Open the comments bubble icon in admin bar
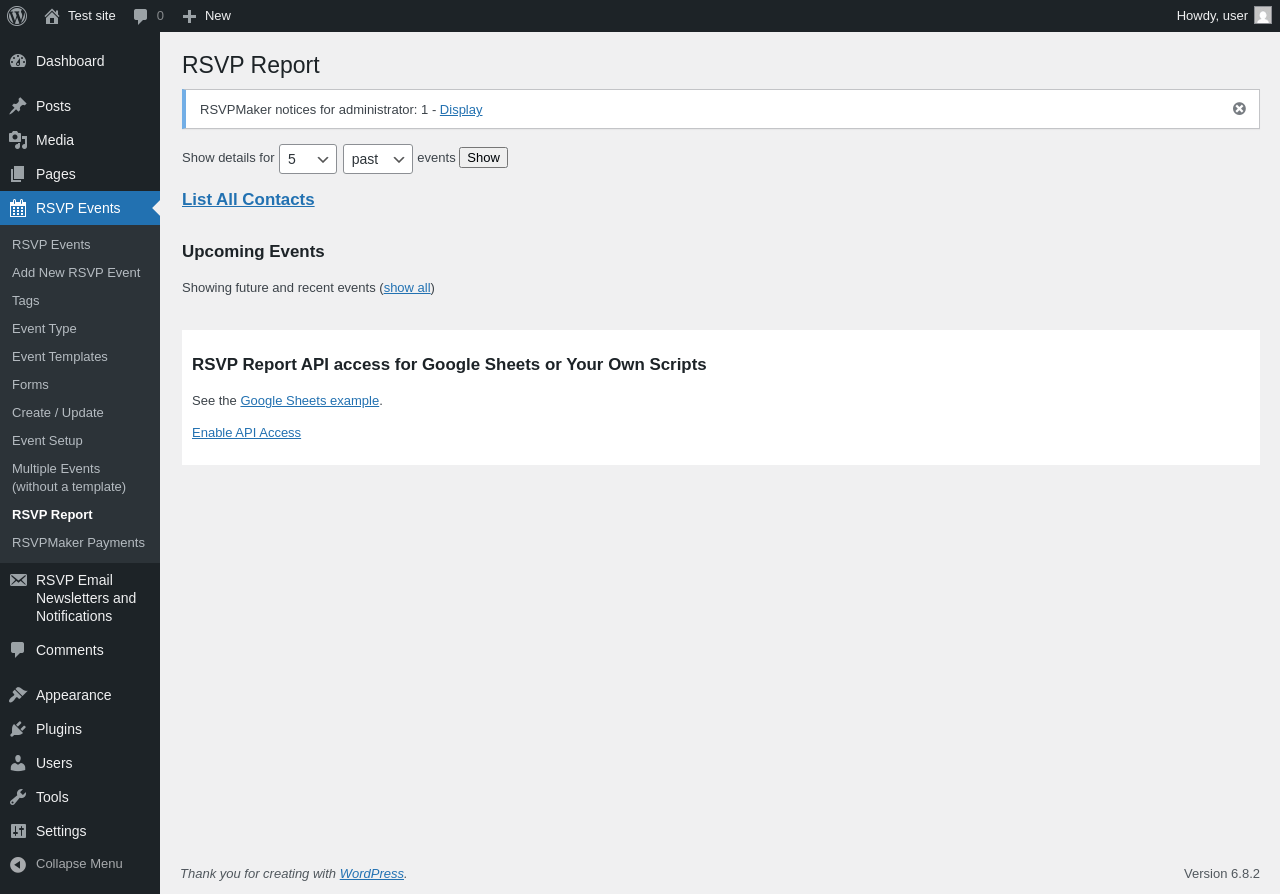 [141, 16]
